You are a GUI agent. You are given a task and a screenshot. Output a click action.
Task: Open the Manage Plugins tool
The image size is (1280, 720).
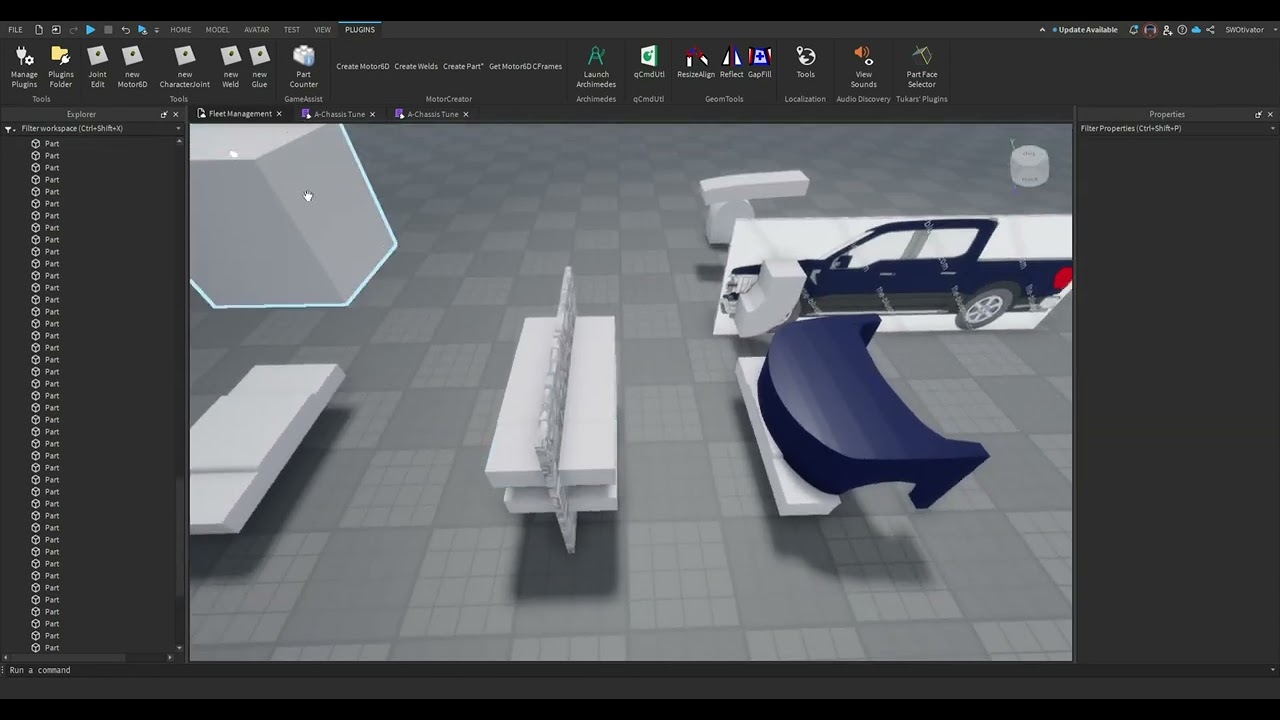pyautogui.click(x=24, y=66)
